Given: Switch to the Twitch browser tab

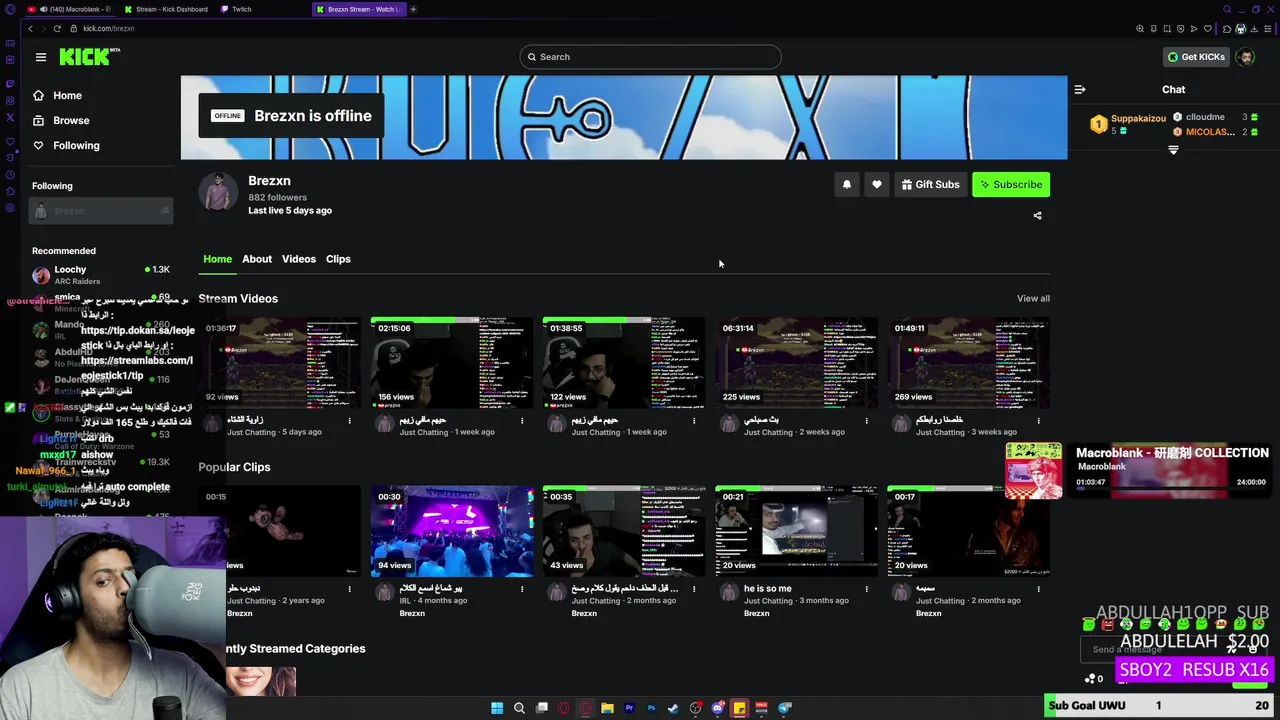Looking at the screenshot, I should click(236, 9).
